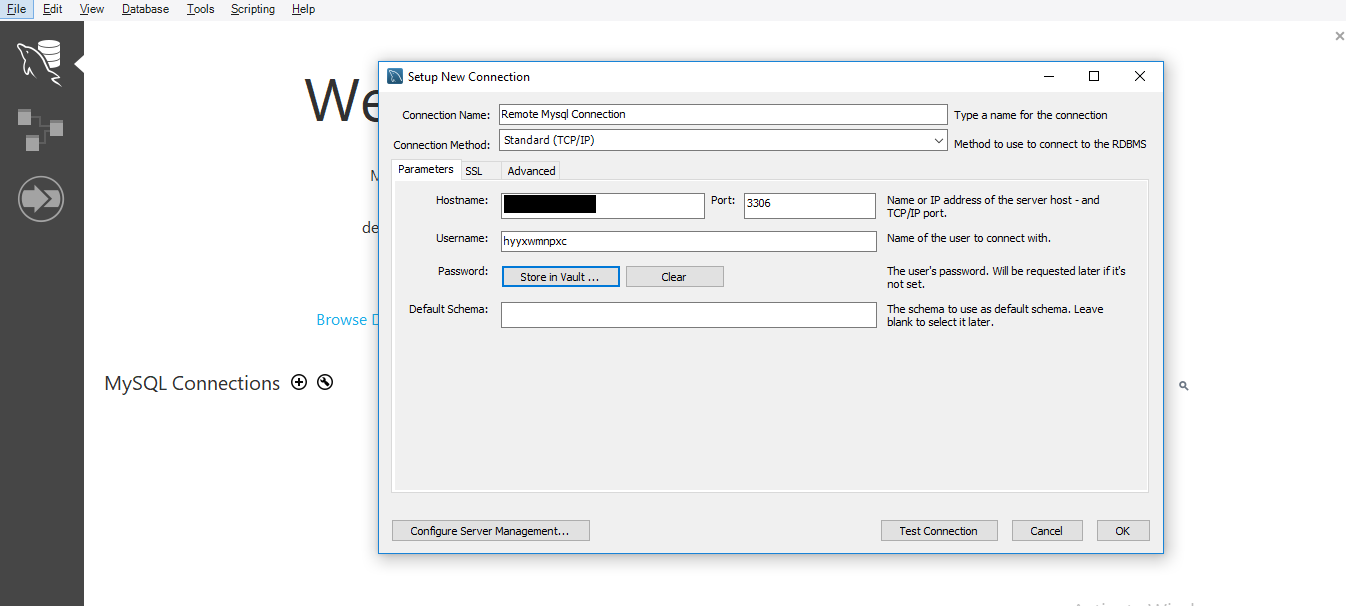Close the welcome tab x icon
Screen dimensions: 1346x606
tap(1339, 36)
